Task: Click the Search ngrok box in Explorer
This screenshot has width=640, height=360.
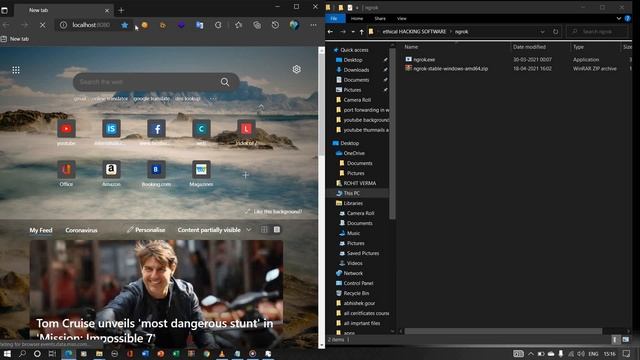Action: point(598,32)
